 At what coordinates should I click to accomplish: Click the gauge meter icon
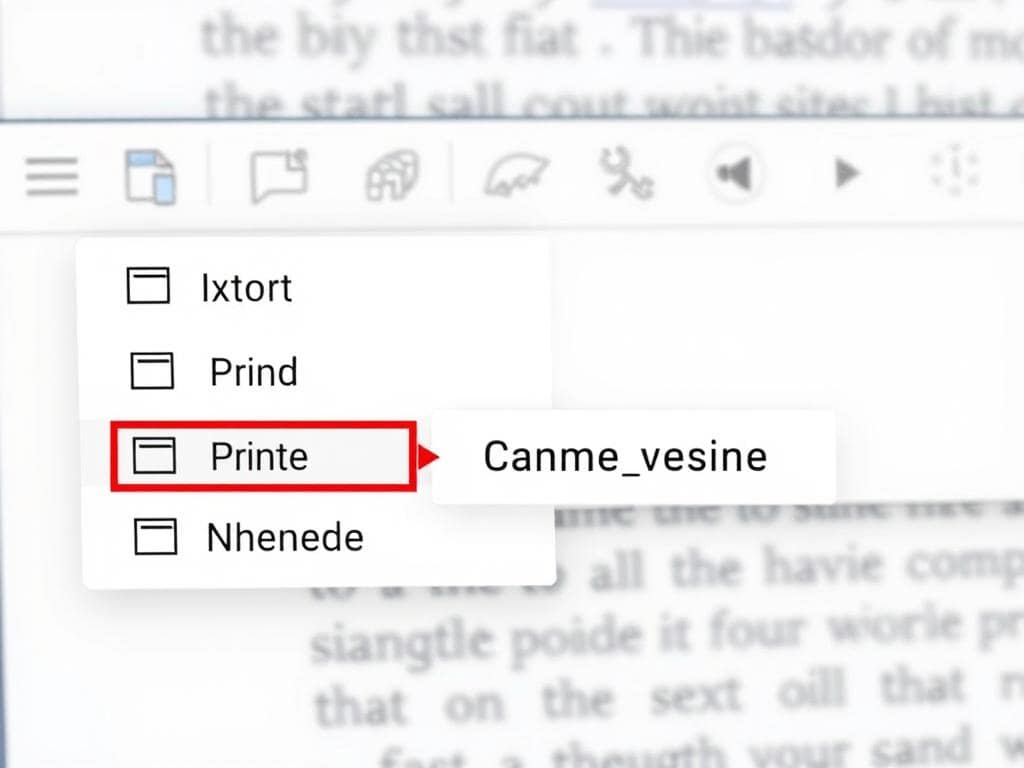click(515, 176)
